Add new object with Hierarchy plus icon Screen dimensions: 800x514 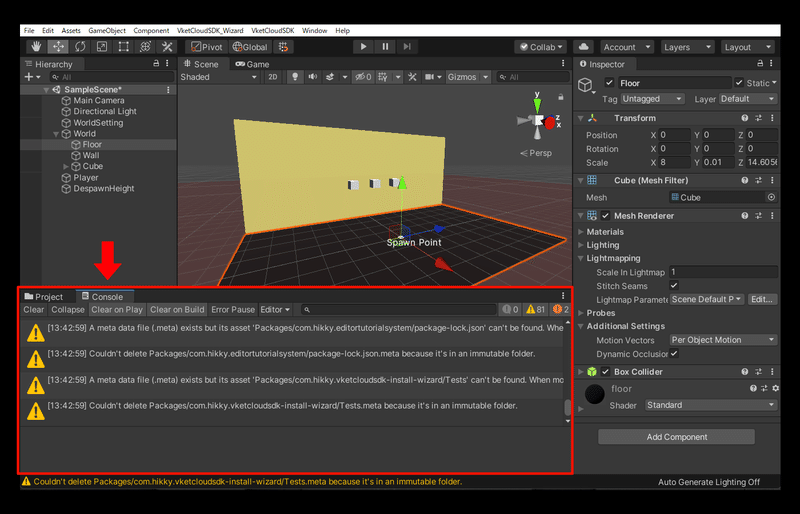[x=32, y=77]
